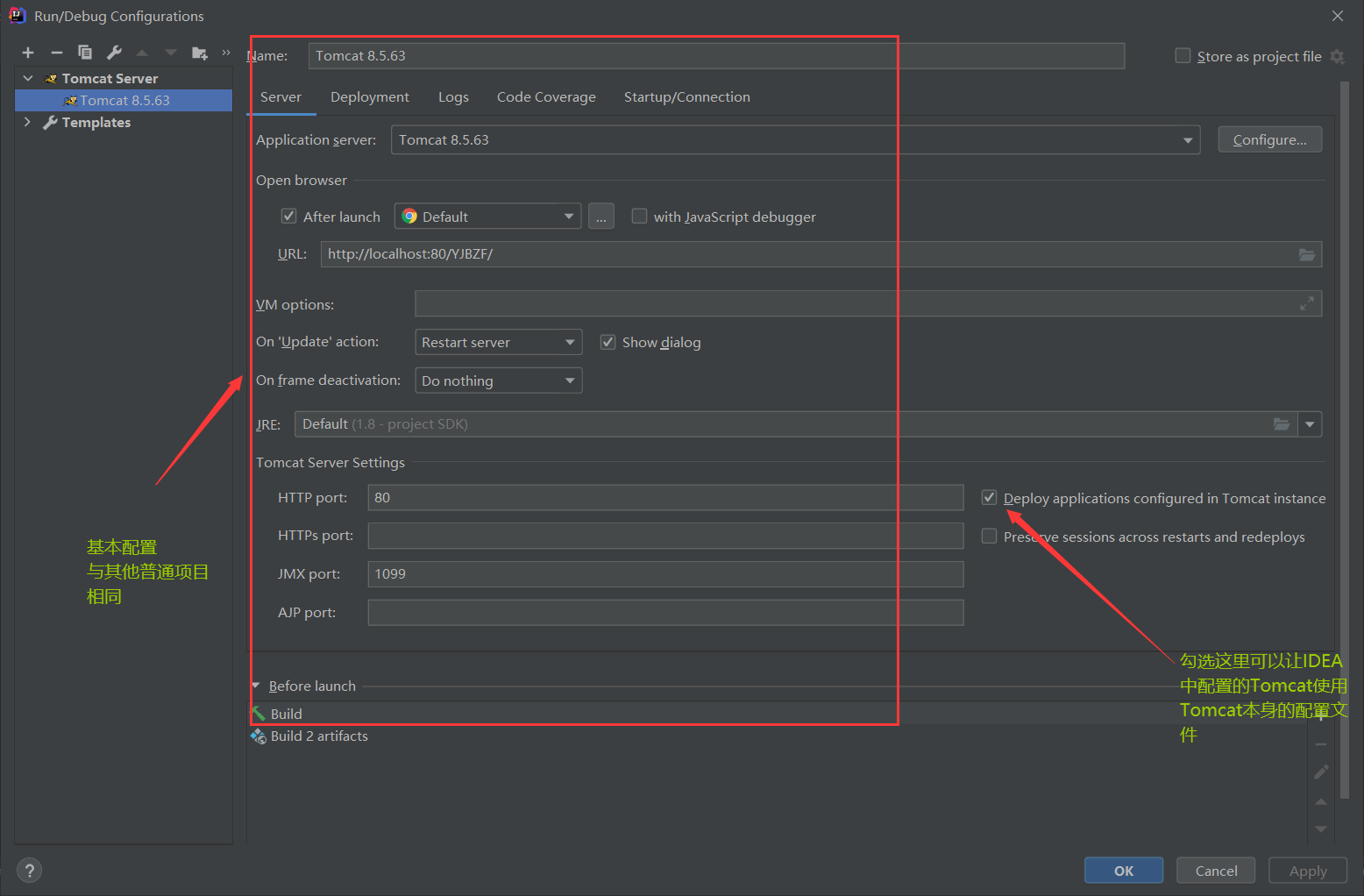Click HTTP port field
Viewport: 1364px width, 896px height.
665,497
